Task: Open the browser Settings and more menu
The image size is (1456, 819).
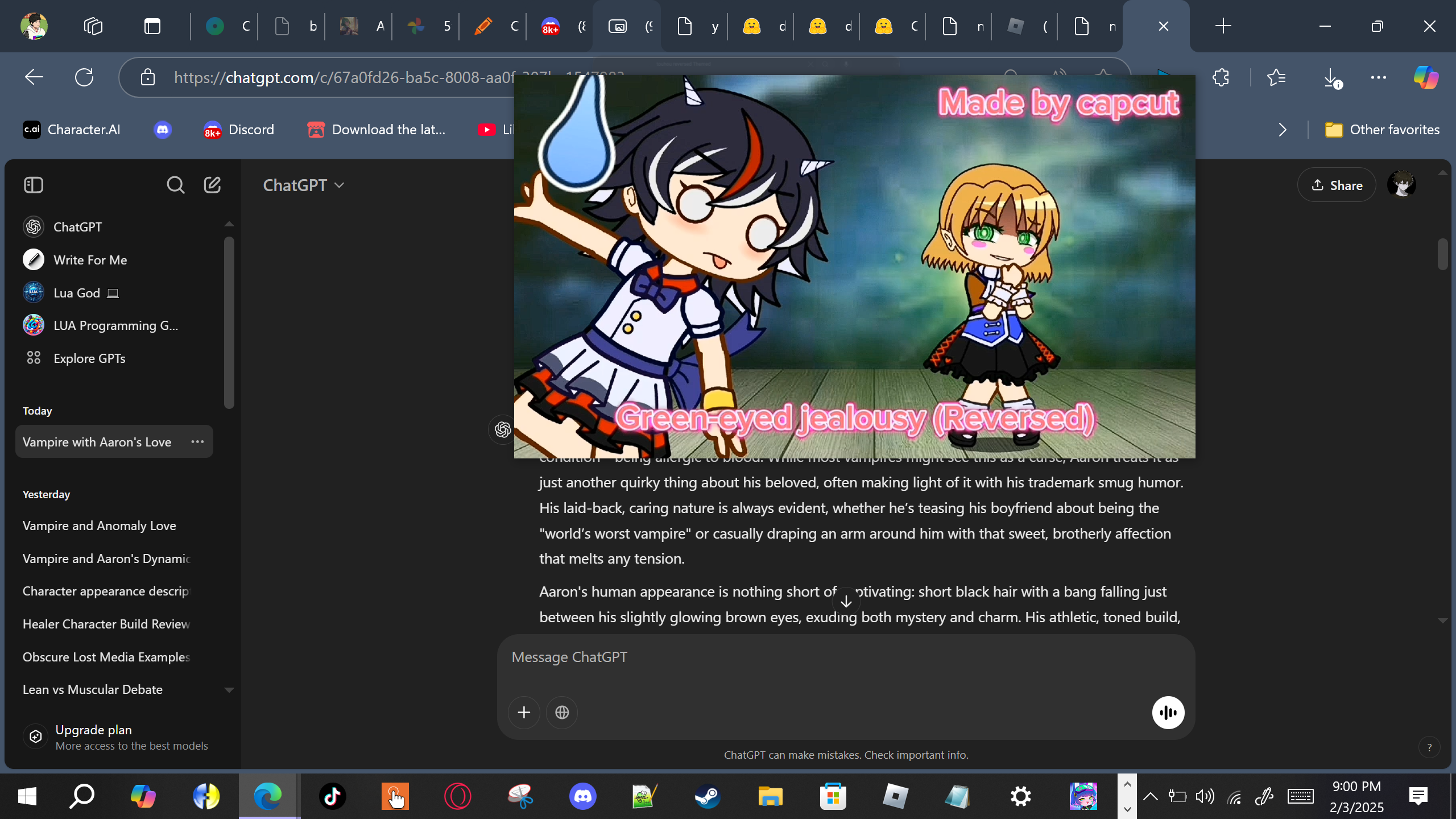Action: pyautogui.click(x=1379, y=77)
